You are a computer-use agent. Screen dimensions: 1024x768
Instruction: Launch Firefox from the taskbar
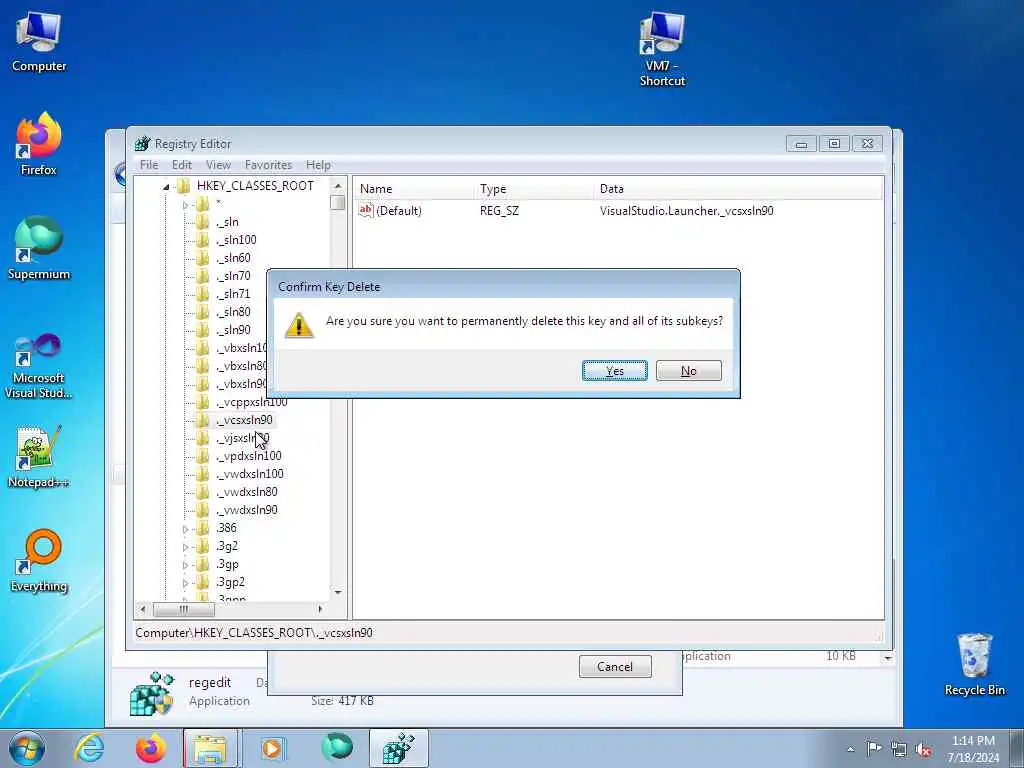(151, 748)
